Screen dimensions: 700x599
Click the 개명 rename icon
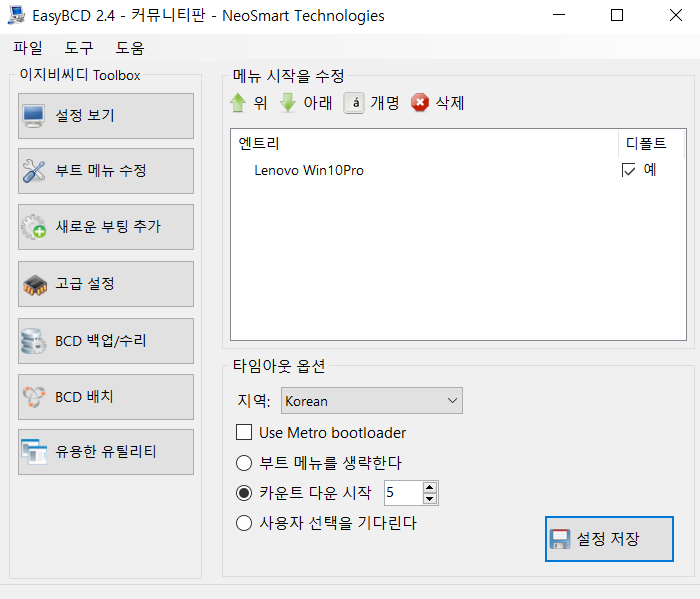point(354,103)
